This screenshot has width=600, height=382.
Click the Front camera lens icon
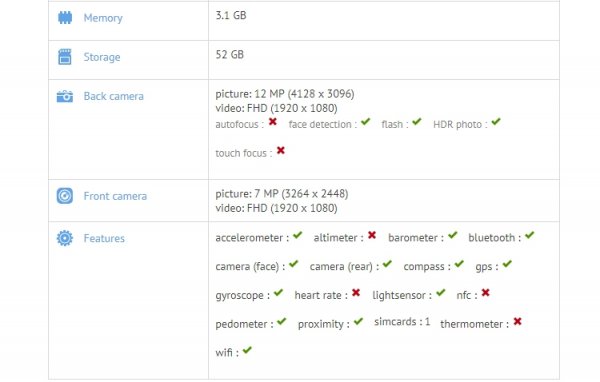[65, 196]
